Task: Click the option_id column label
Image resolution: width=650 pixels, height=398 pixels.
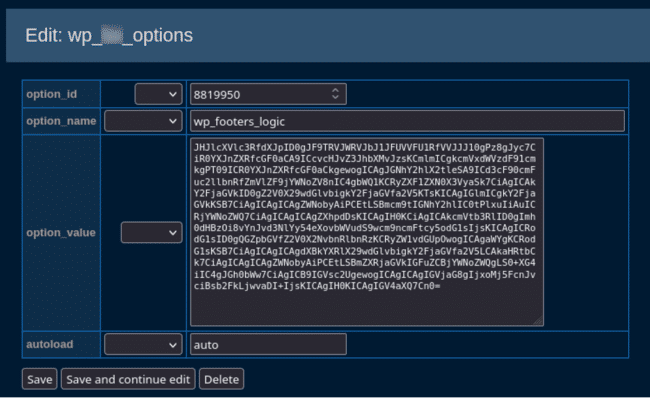Action: pos(51,94)
